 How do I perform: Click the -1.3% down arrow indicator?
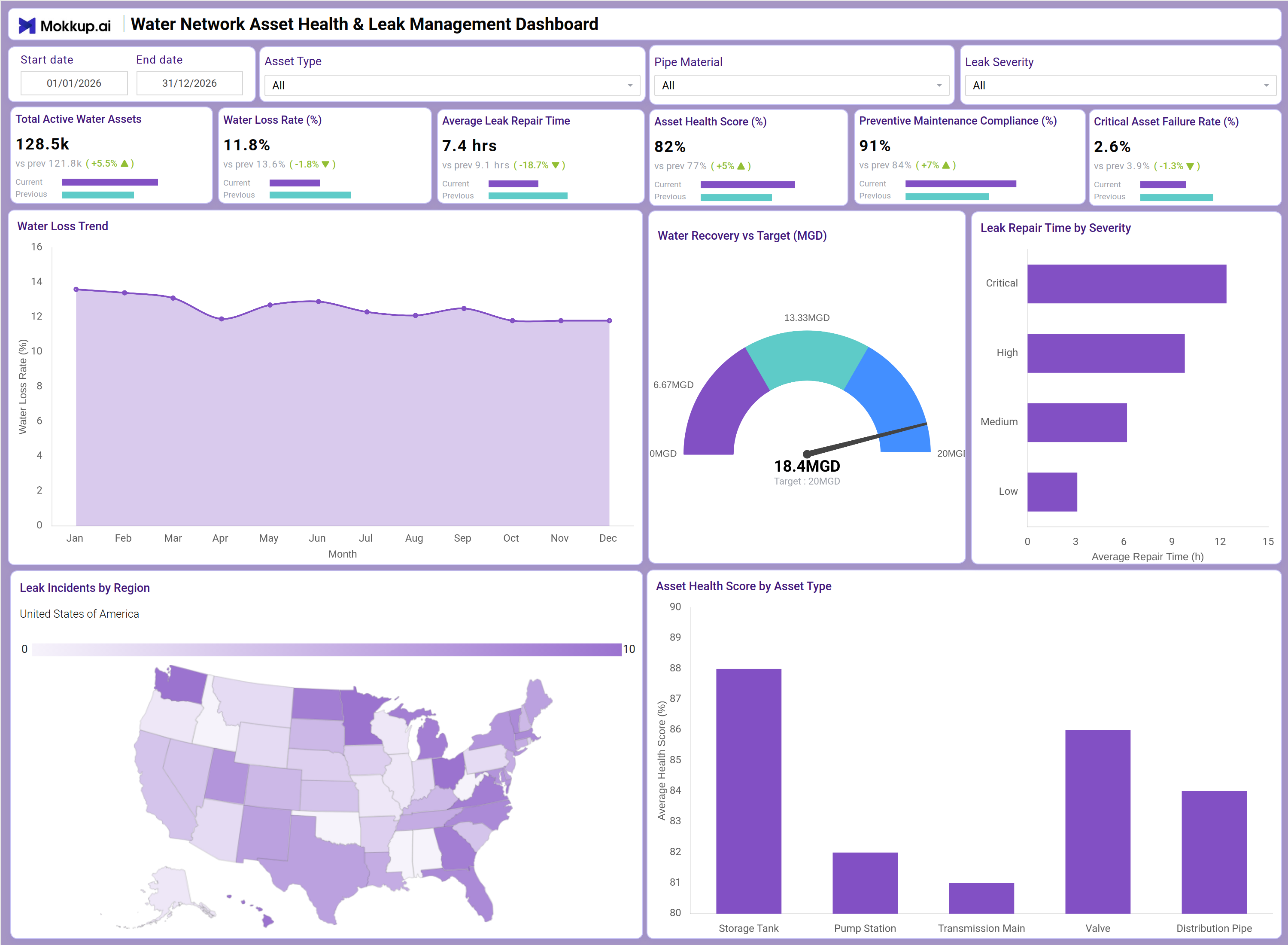click(1190, 167)
